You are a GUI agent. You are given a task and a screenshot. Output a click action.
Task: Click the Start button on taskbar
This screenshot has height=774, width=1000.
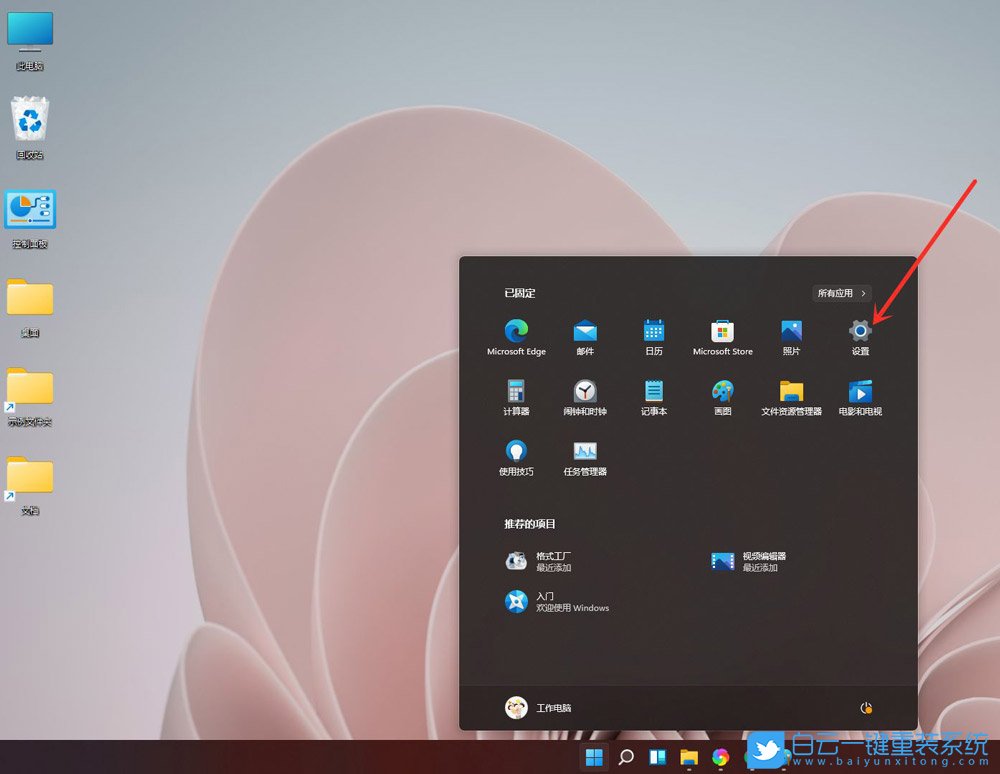594,757
